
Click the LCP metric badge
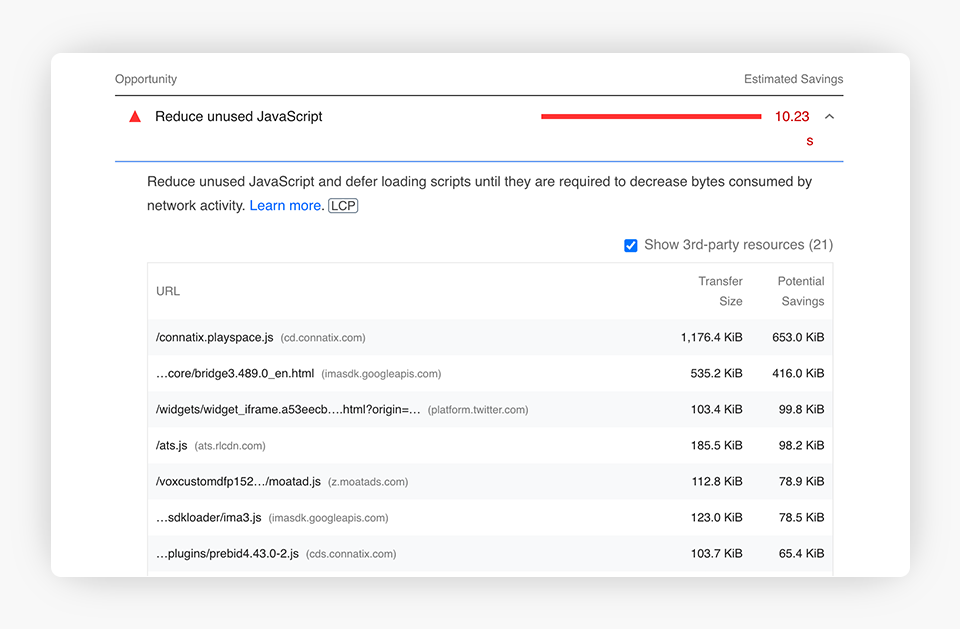343,206
